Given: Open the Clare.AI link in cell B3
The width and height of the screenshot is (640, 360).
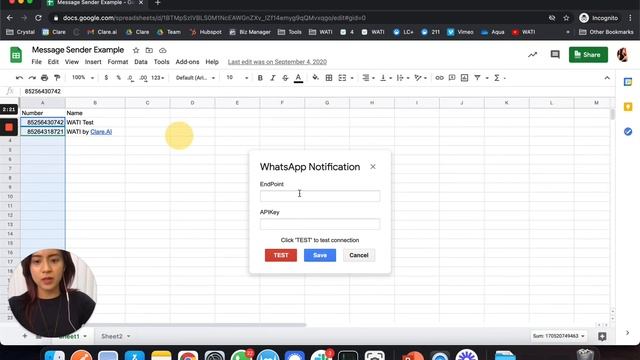Looking at the screenshot, I should [101, 132].
